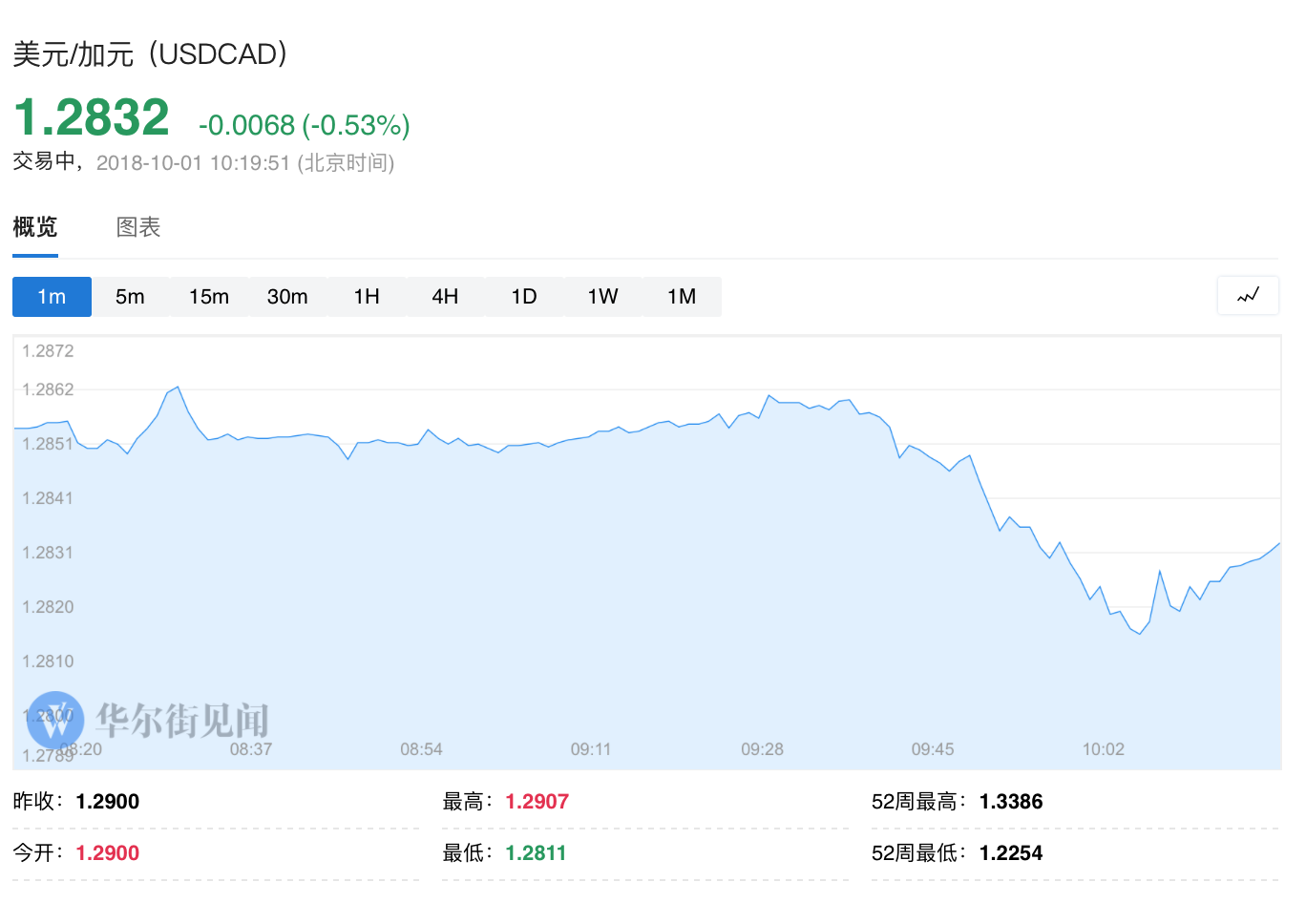
Task: Select the 30m timeframe
Action: [287, 297]
